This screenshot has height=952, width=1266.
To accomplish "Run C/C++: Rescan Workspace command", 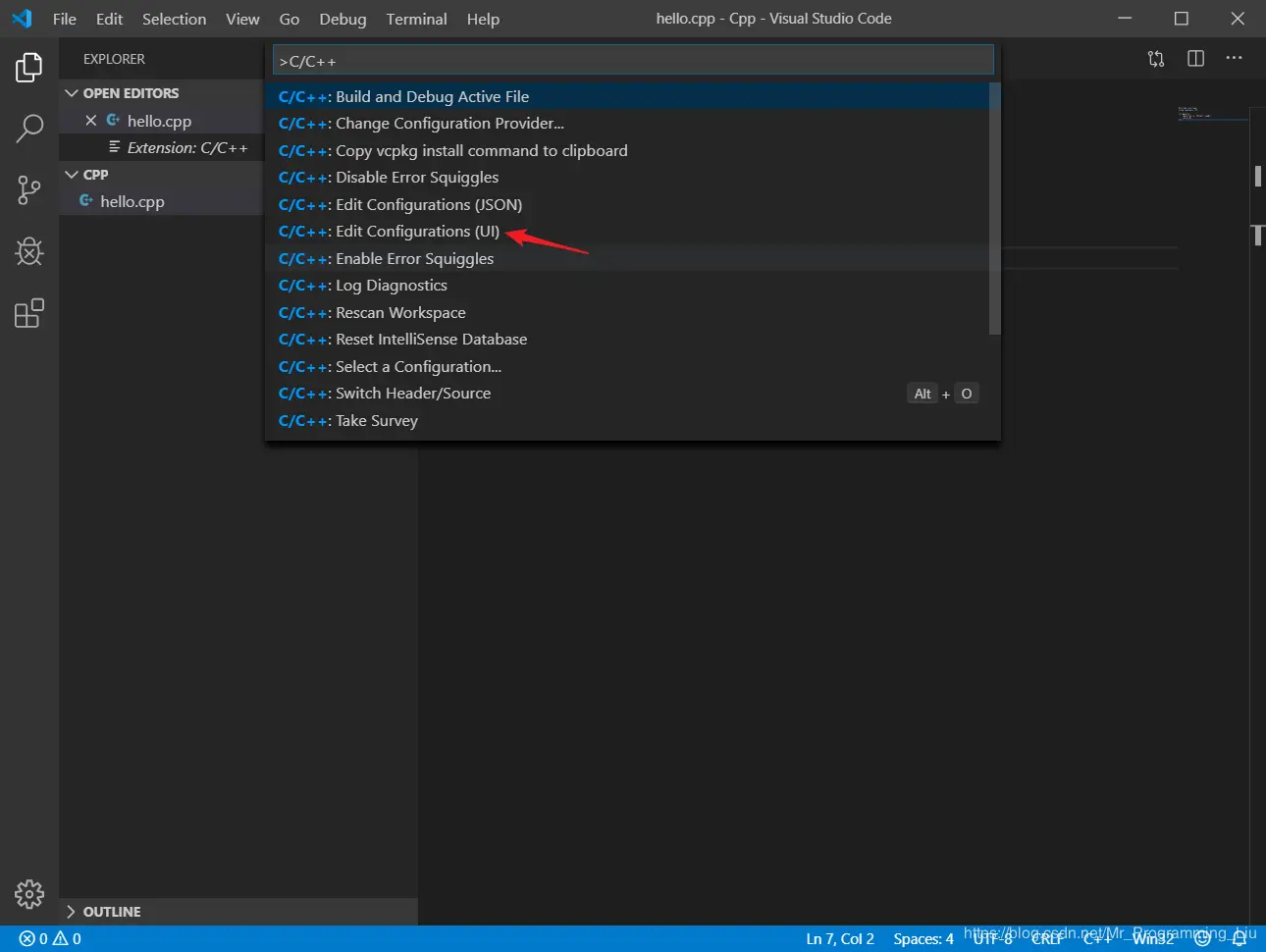I will click(x=627, y=312).
